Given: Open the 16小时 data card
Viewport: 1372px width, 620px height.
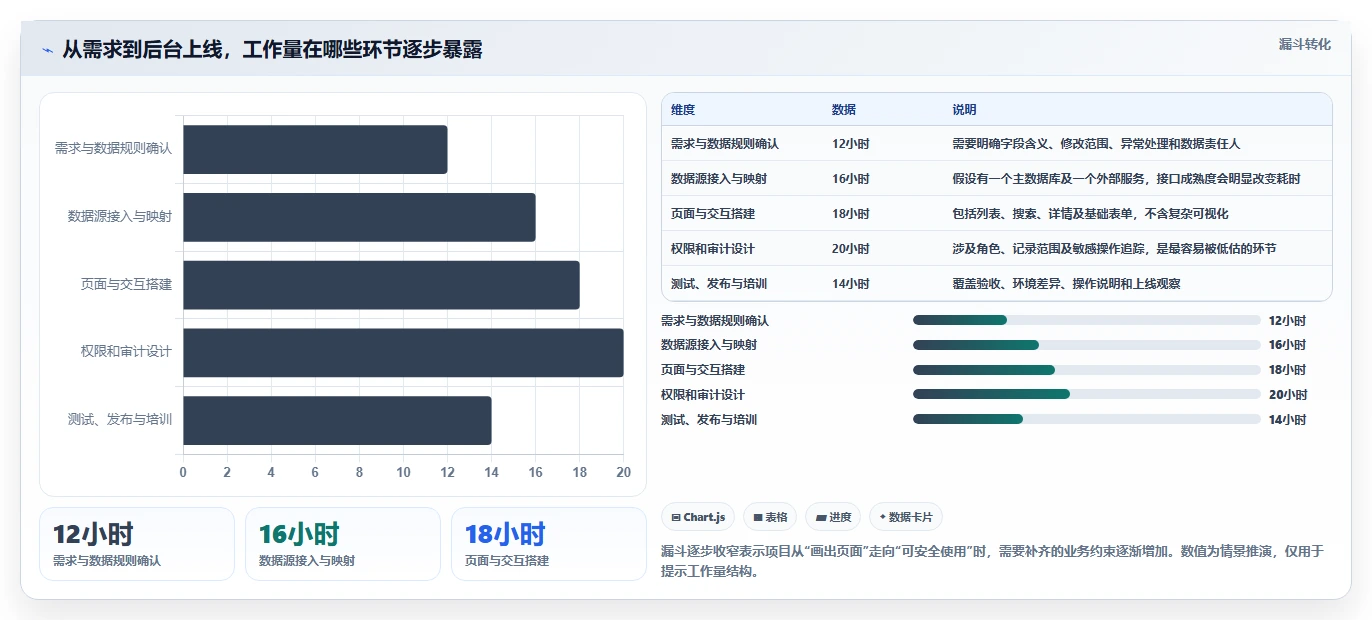Looking at the screenshot, I should pyautogui.click(x=343, y=544).
